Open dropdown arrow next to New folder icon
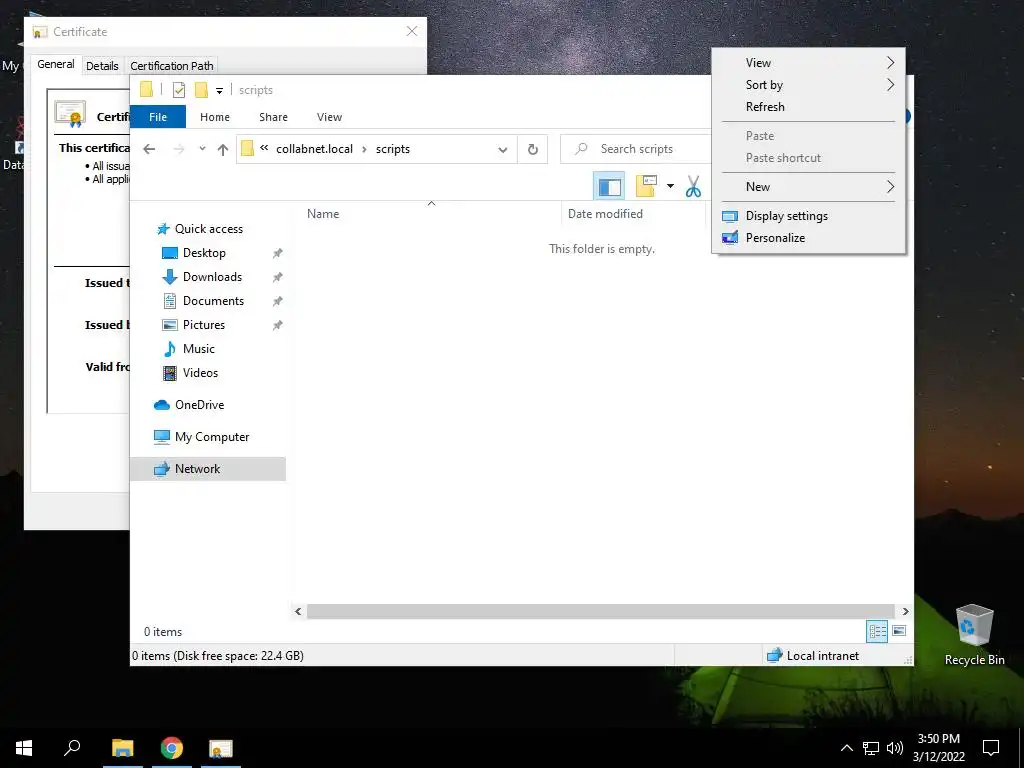 click(670, 186)
